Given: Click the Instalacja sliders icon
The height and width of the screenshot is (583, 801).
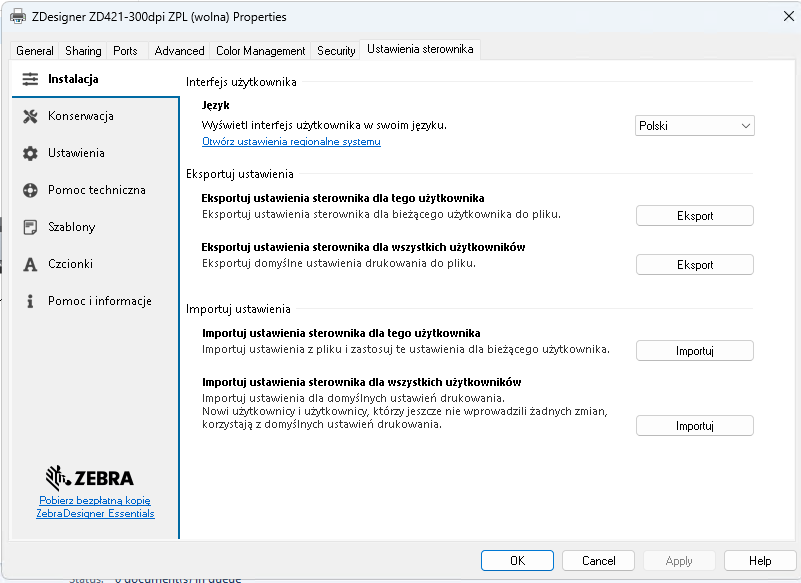Looking at the screenshot, I should click(30, 79).
